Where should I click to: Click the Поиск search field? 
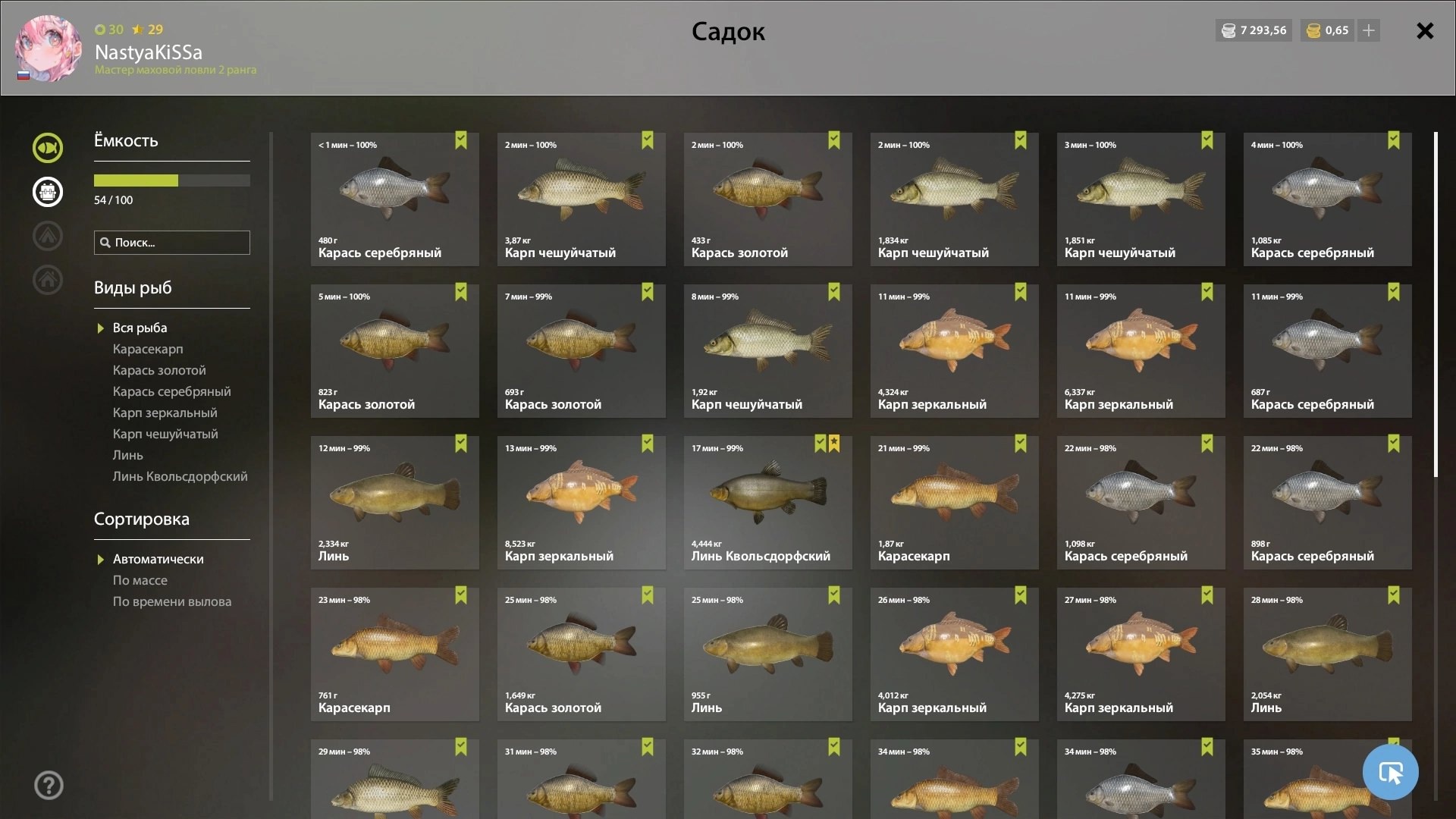point(172,243)
